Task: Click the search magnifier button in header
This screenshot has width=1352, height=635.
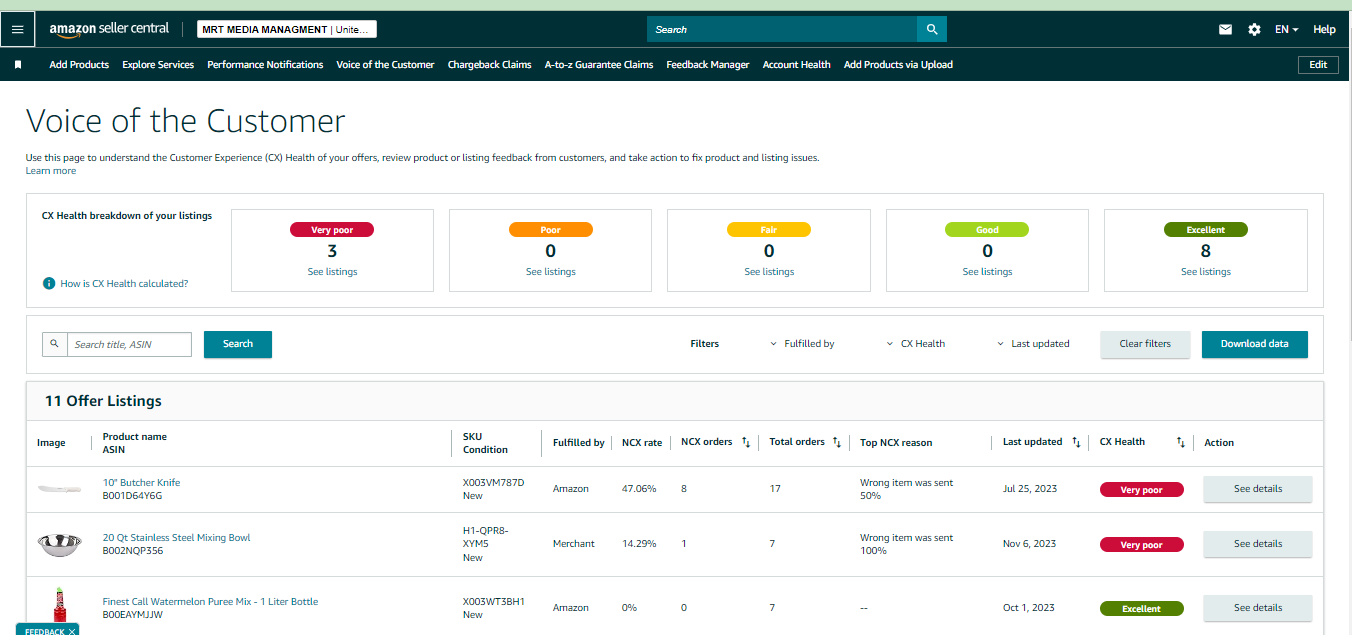Action: (x=932, y=29)
